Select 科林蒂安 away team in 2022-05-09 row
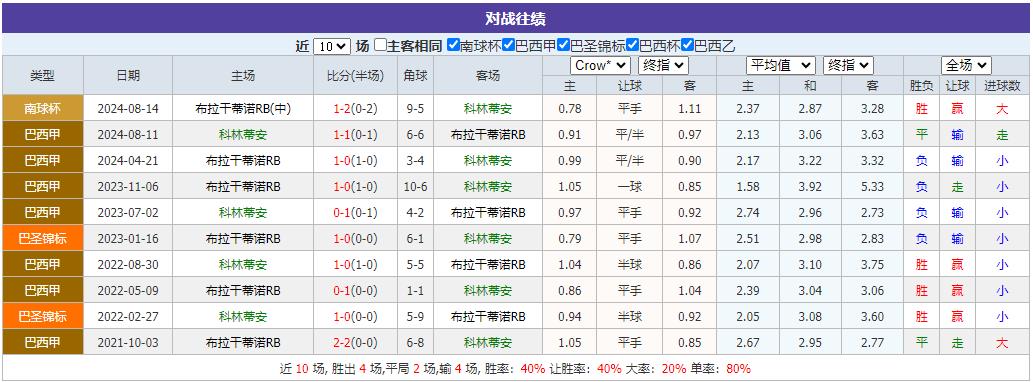This screenshot has height=382, width=1033. click(x=488, y=290)
